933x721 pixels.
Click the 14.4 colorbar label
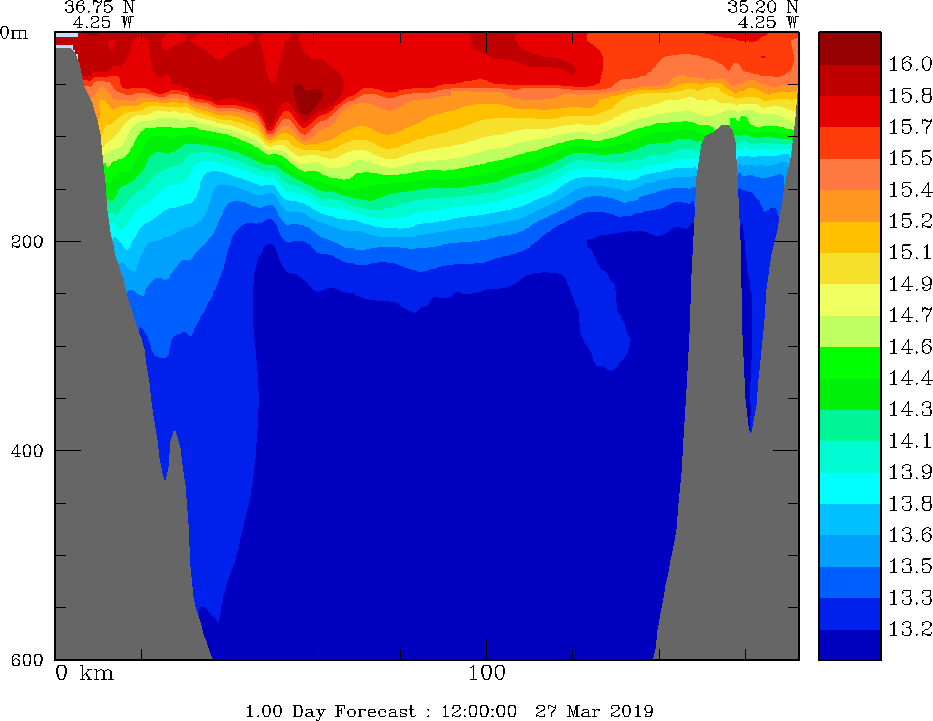tap(910, 378)
